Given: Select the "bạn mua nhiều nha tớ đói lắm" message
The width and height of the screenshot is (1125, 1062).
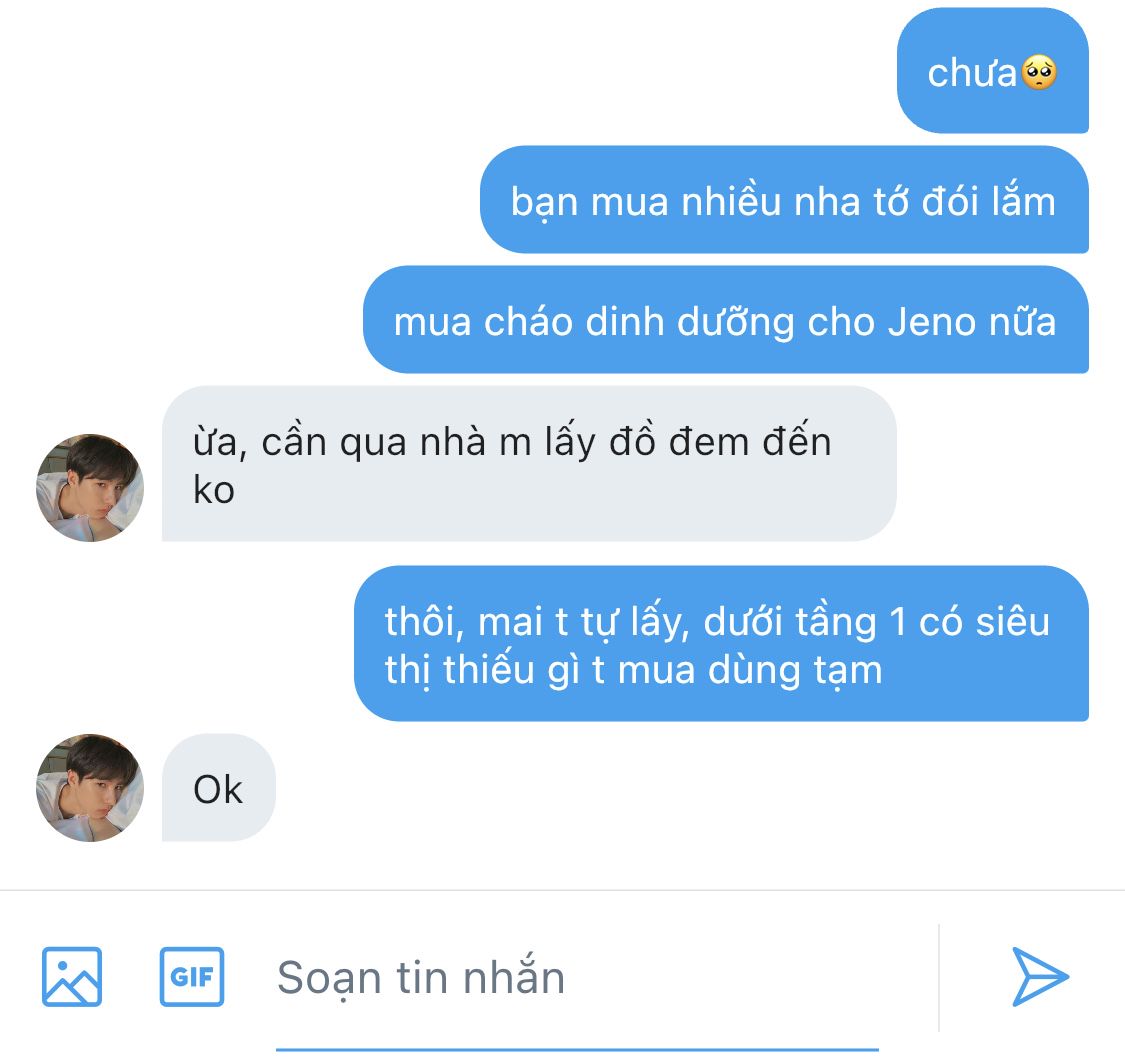Looking at the screenshot, I should tap(783, 201).
